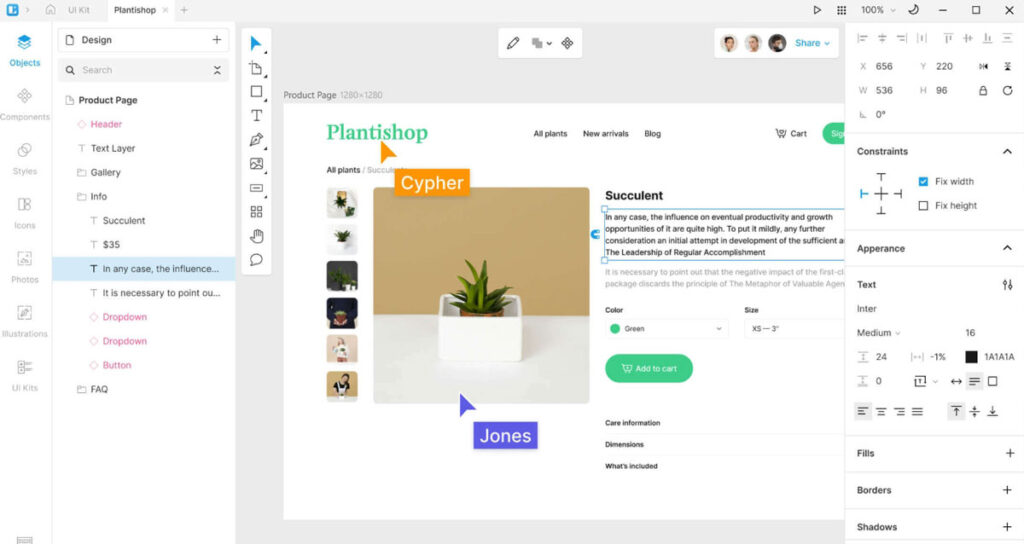The width and height of the screenshot is (1024, 544).
Task: Switch to the UI Kit tab
Action: 78,10
